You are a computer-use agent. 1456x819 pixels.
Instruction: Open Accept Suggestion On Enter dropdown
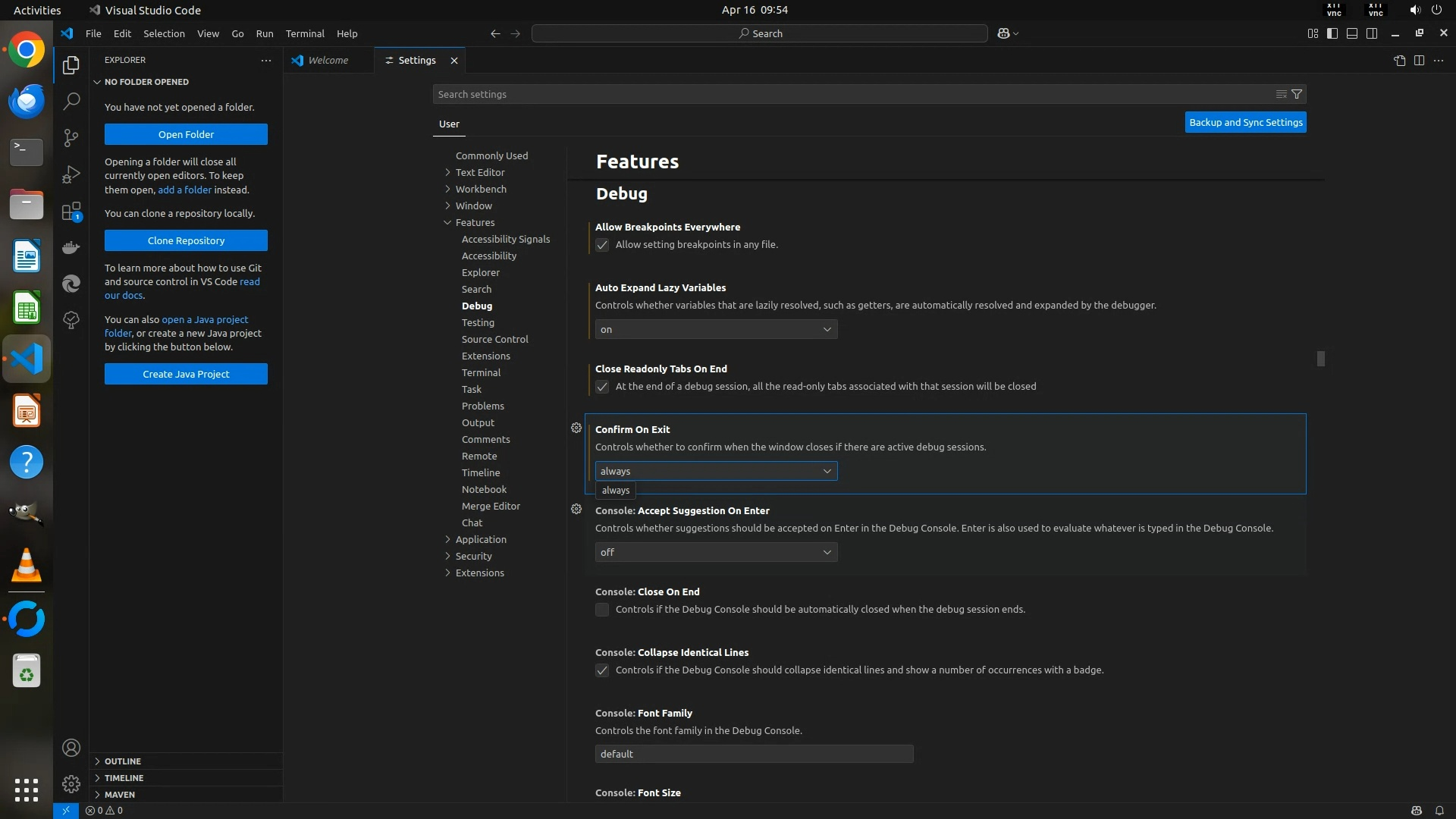[716, 552]
